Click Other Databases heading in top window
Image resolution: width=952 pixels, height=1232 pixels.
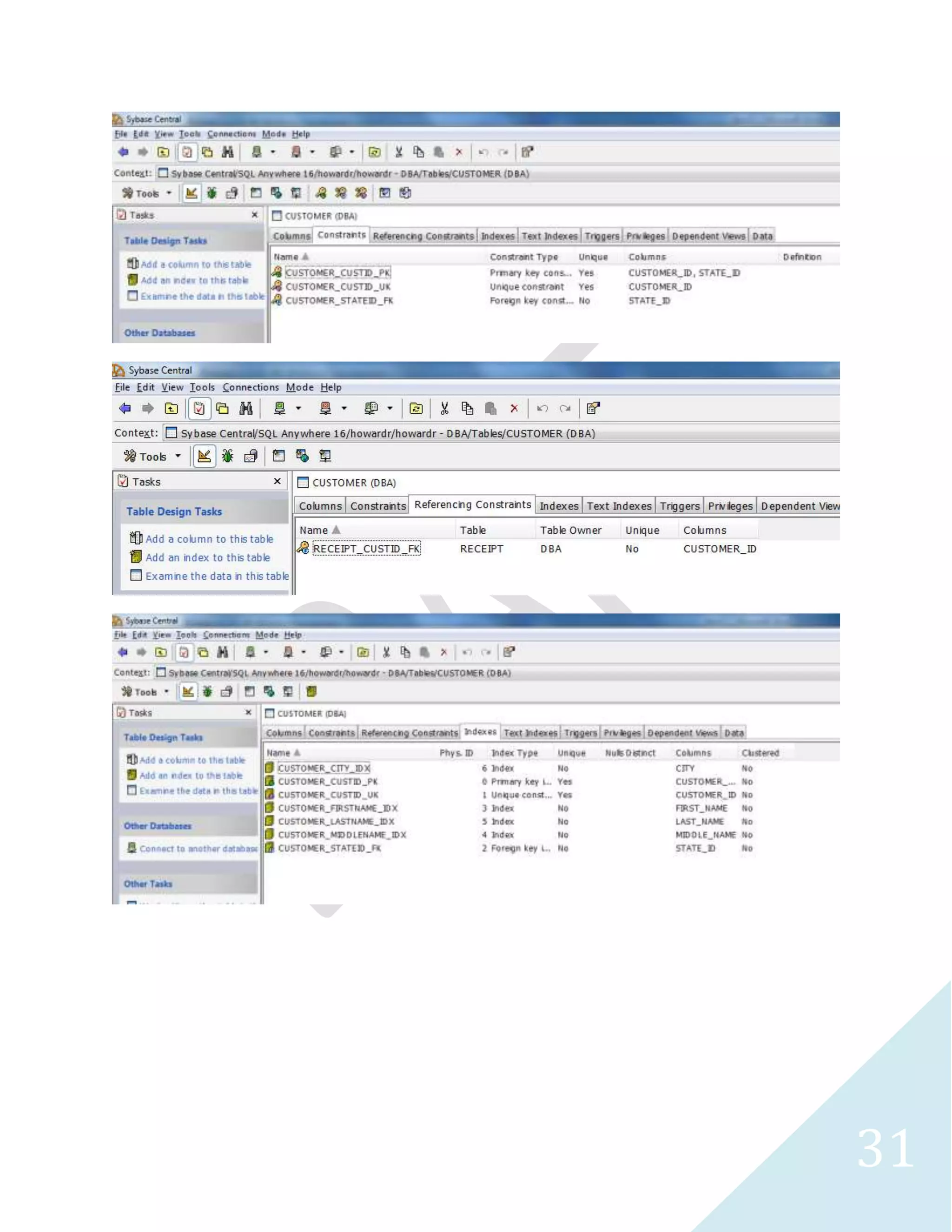pos(159,333)
